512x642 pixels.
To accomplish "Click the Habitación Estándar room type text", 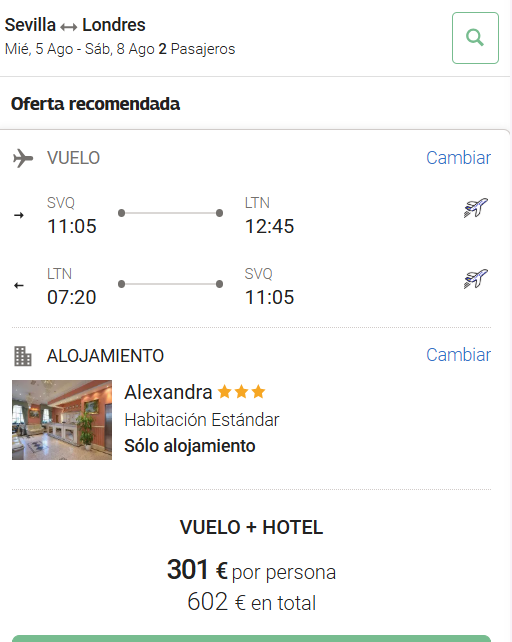I will 202,420.
